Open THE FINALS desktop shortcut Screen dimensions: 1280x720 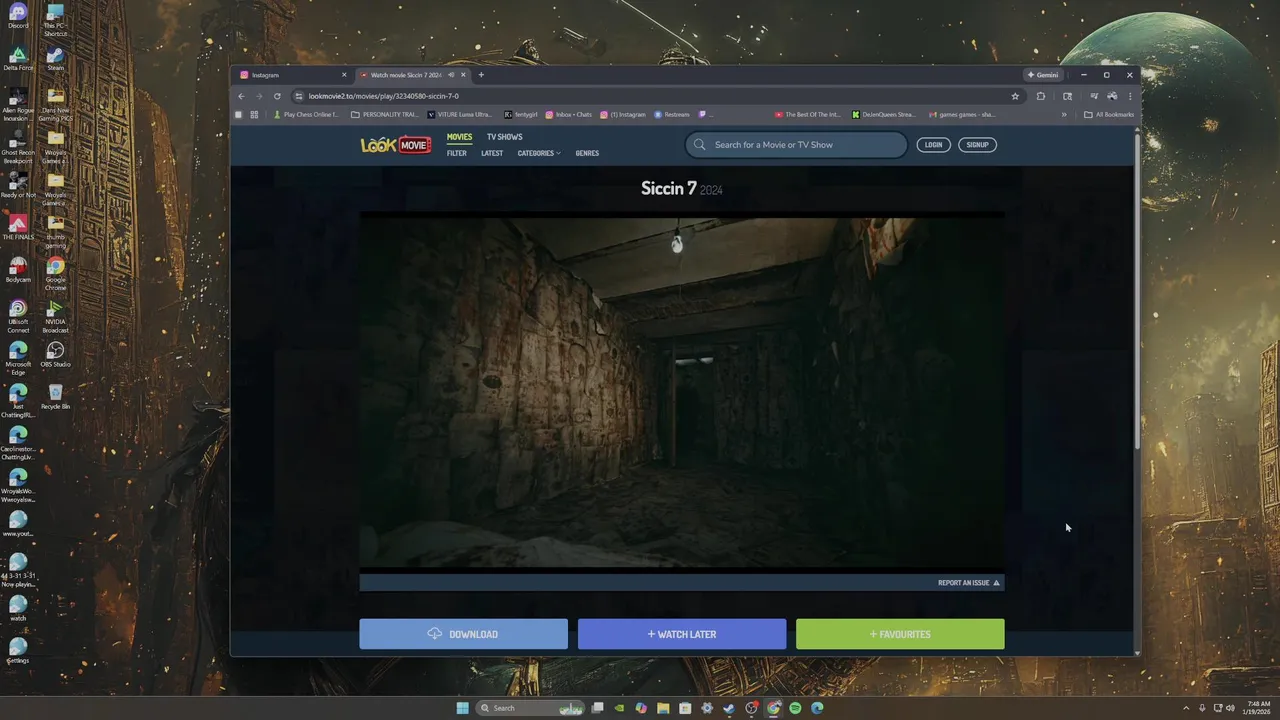pos(18,227)
